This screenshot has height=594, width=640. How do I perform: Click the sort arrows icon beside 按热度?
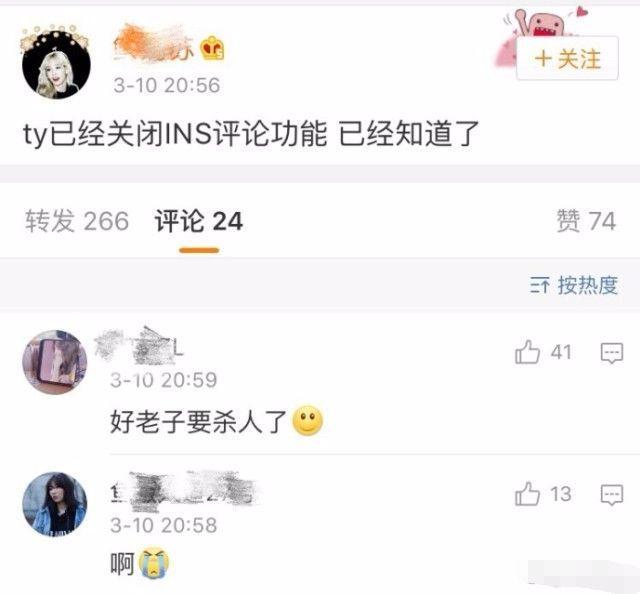[x=540, y=285]
